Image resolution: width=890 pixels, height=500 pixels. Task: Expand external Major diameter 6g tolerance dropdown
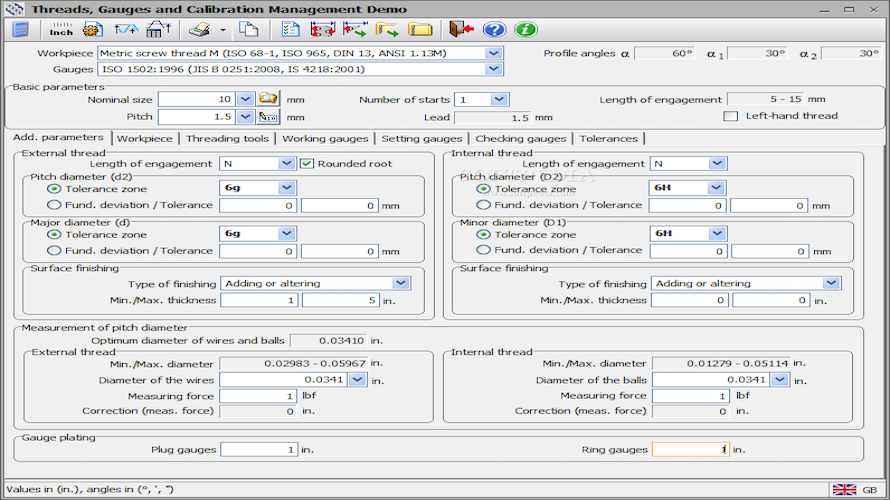pos(287,233)
